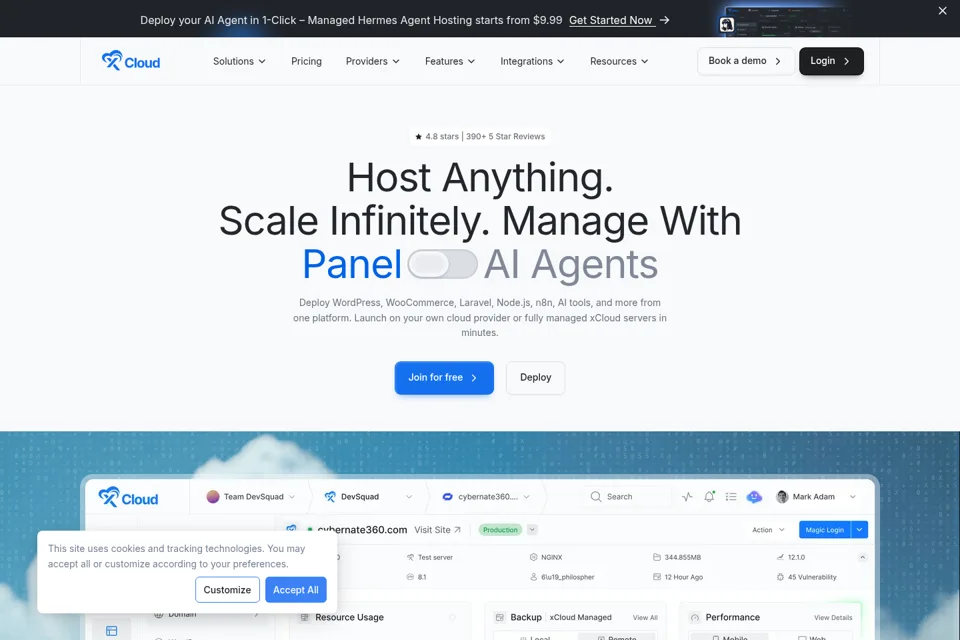Expand the Providers menu

click(373, 61)
